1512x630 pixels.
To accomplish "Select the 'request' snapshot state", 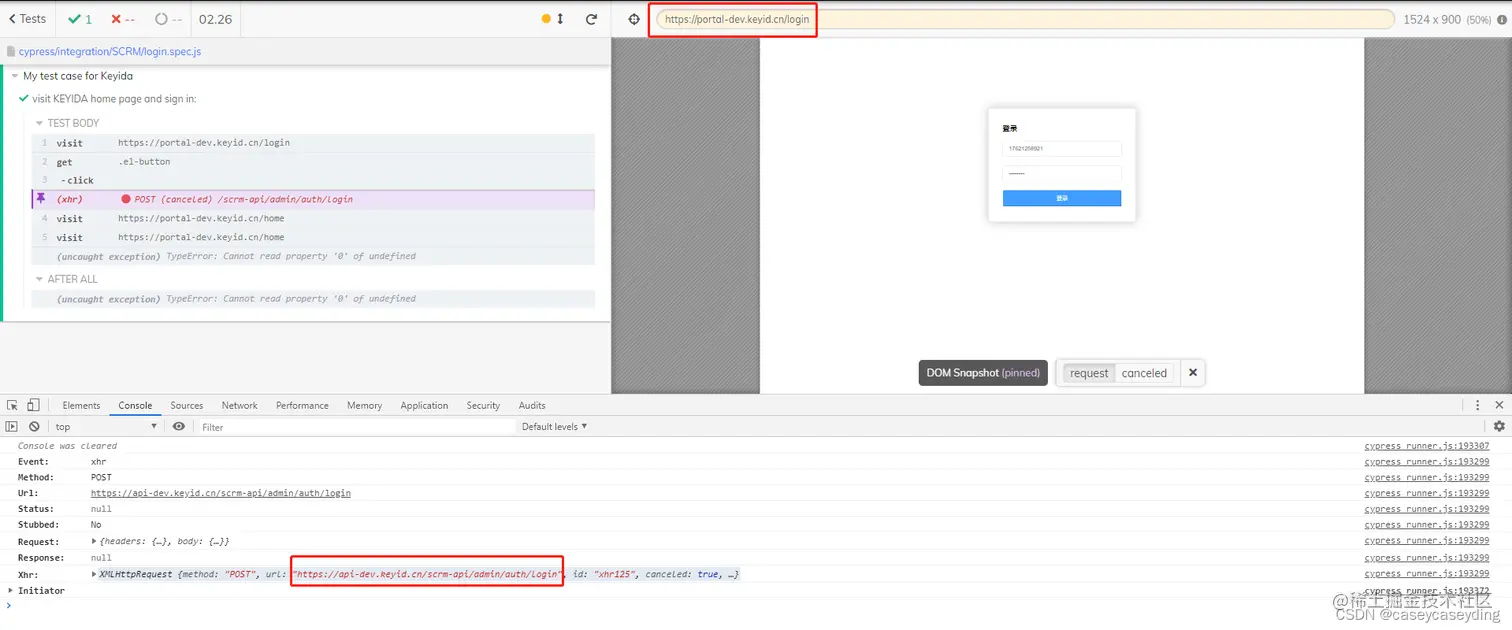I will pos(1089,373).
